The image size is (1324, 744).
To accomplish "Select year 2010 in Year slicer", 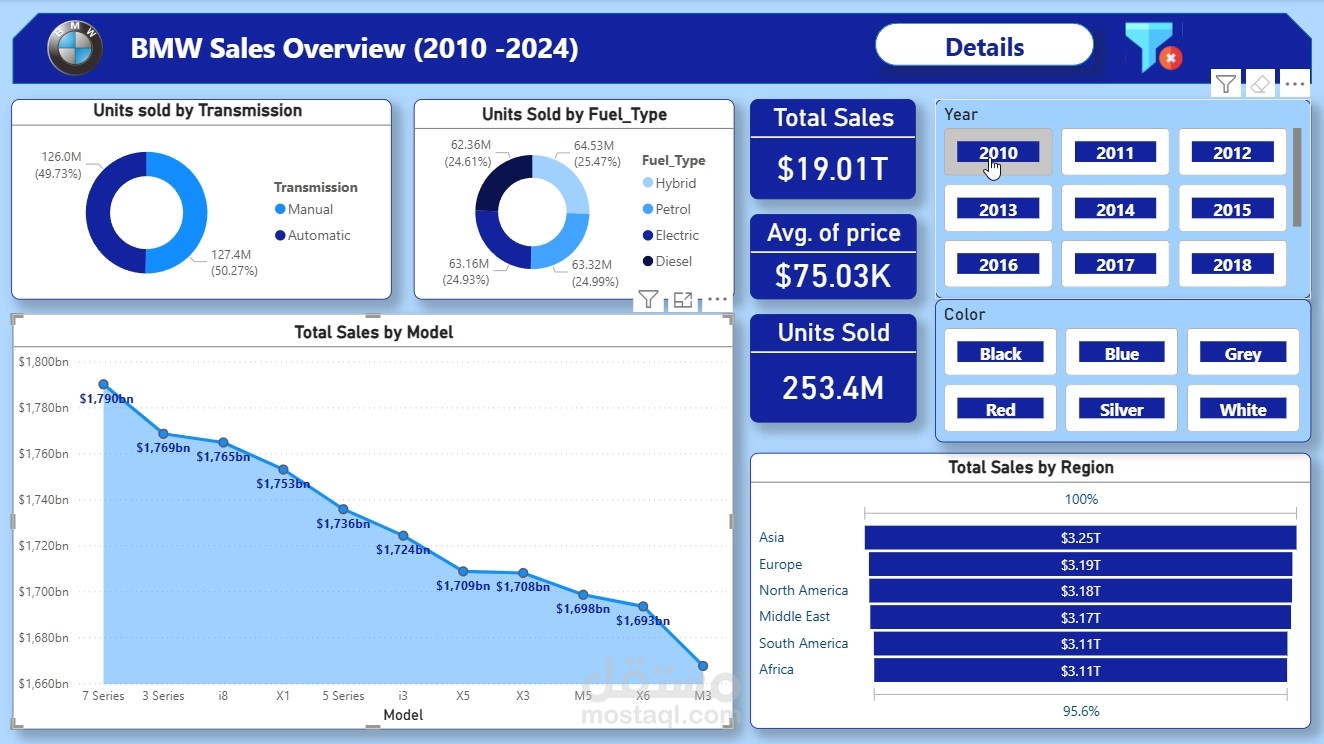I will [x=998, y=152].
